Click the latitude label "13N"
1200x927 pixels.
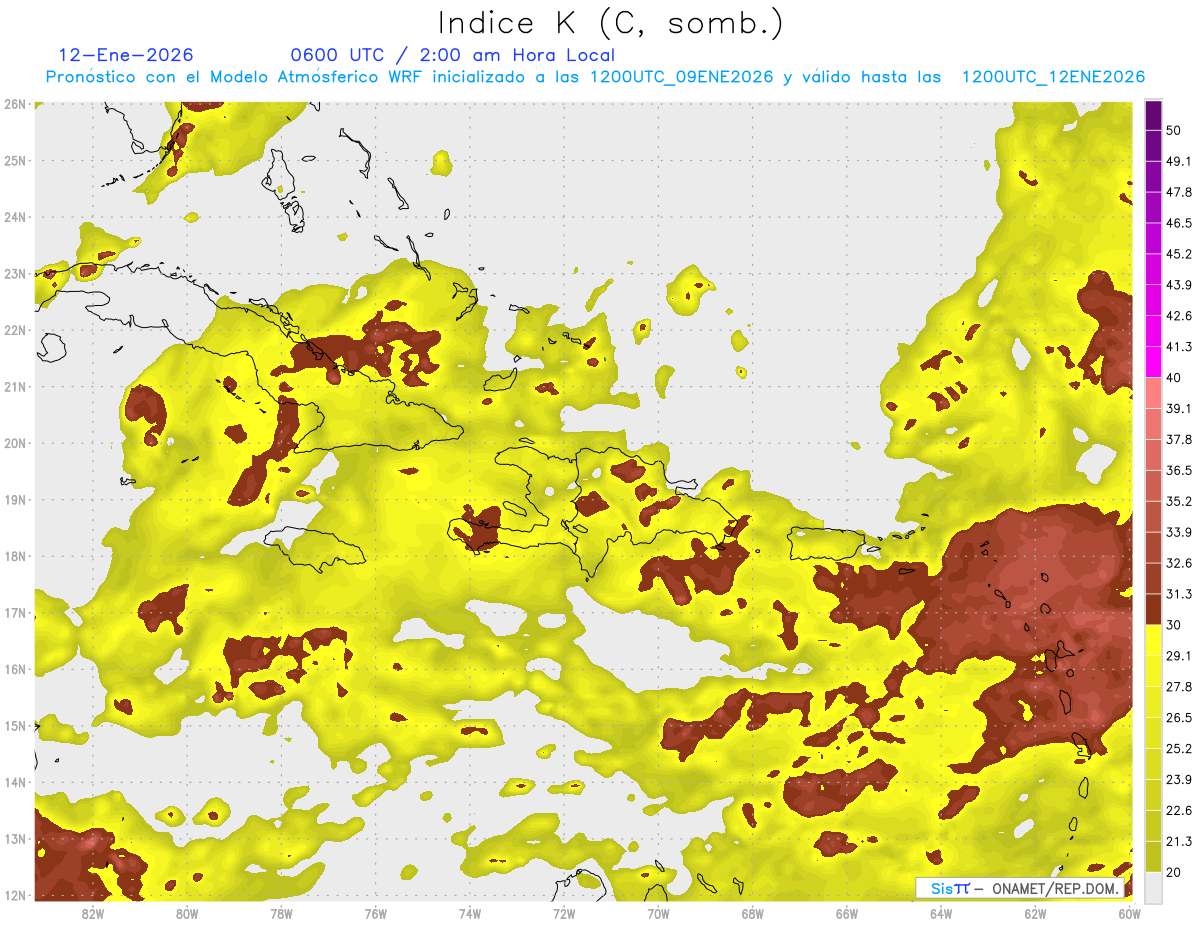tap(14, 838)
